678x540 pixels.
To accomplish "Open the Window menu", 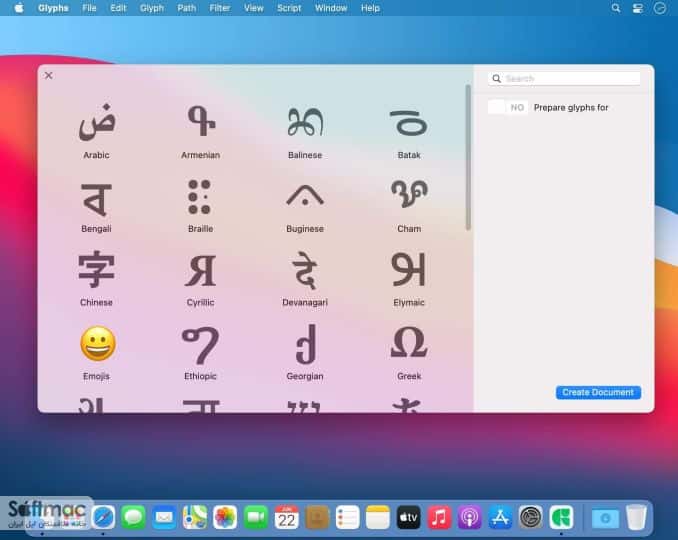I will coord(331,8).
